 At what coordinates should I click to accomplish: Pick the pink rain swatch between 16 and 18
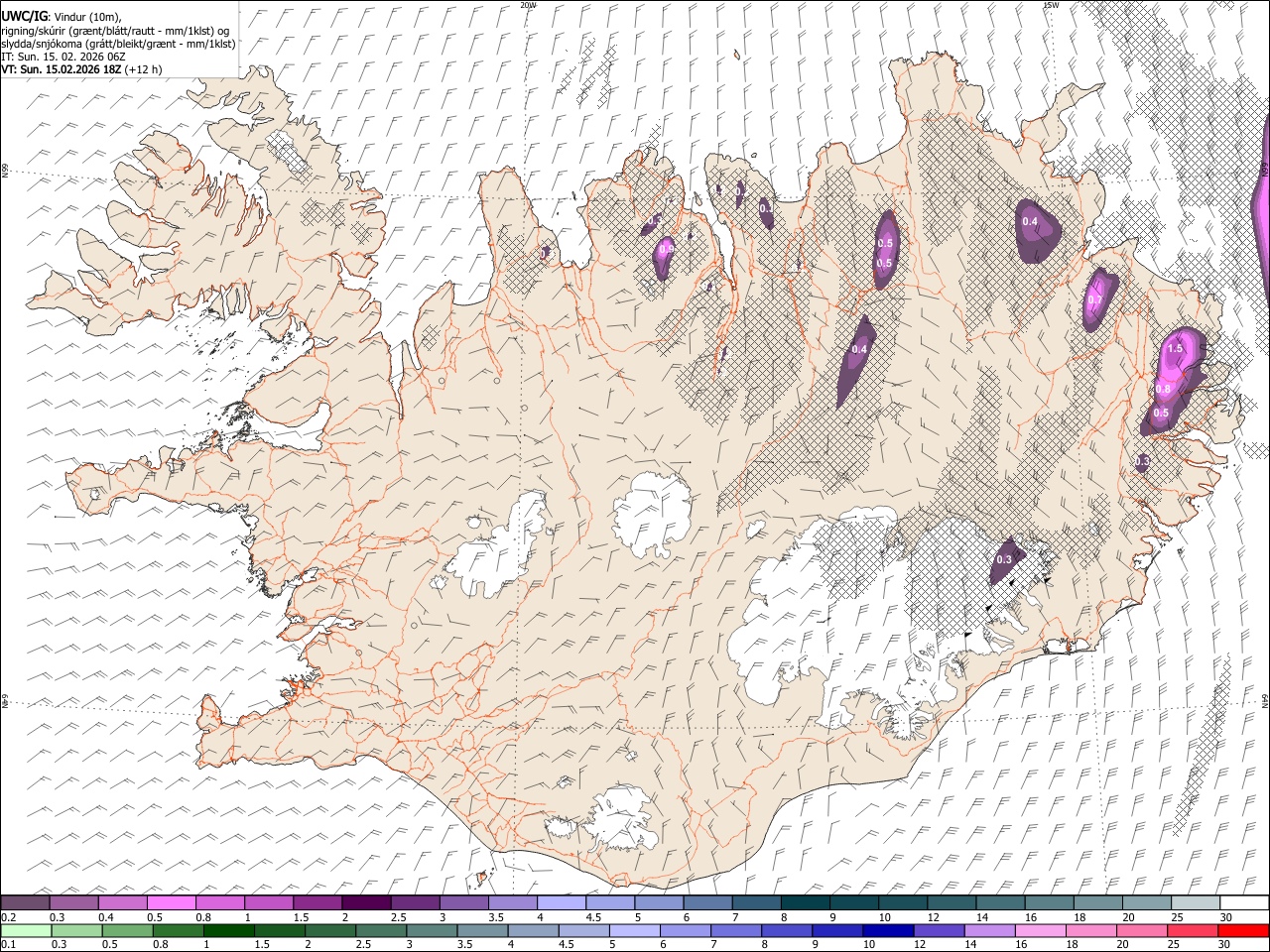1041,930
